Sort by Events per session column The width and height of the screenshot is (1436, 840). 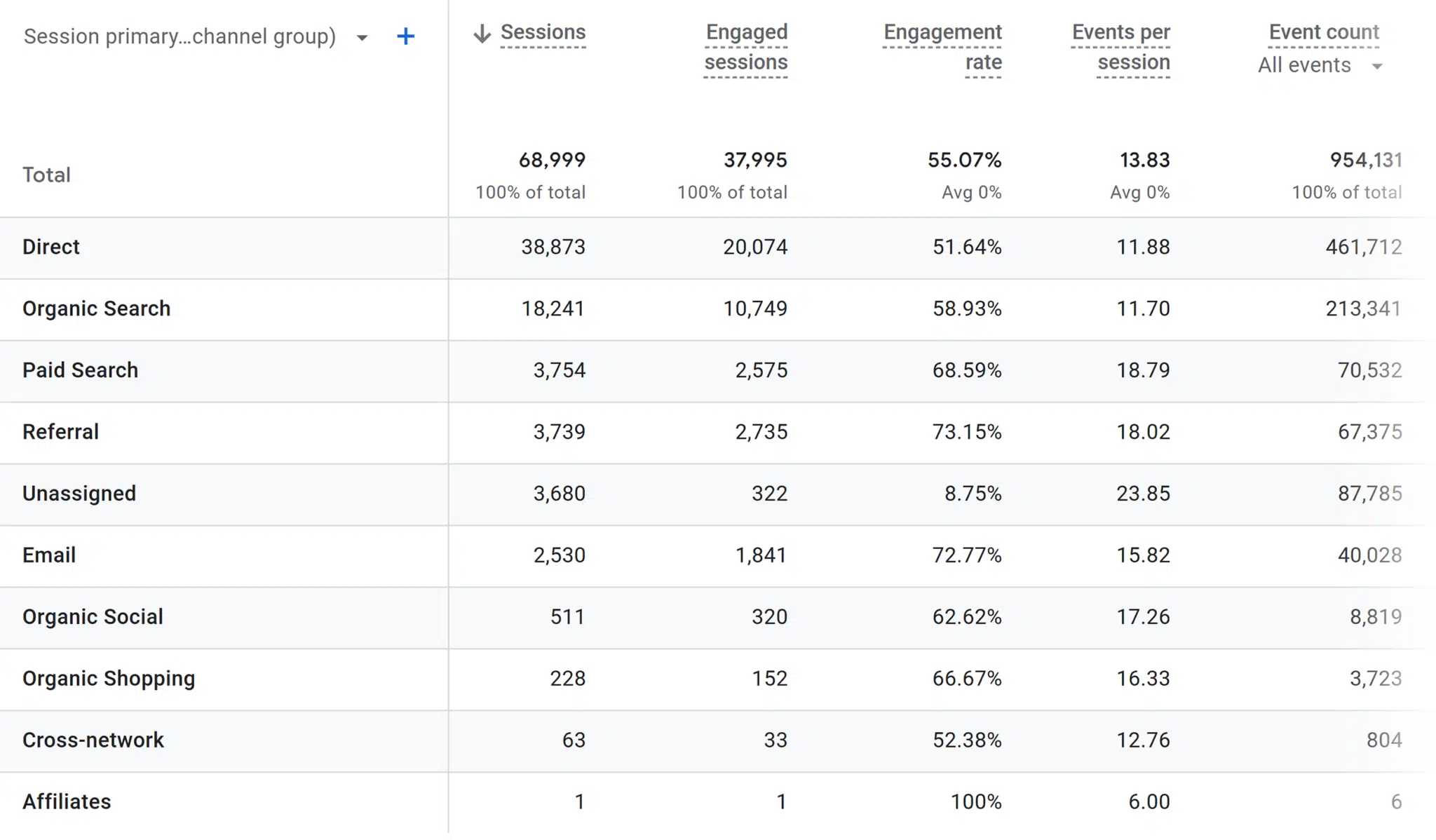coord(1120,47)
